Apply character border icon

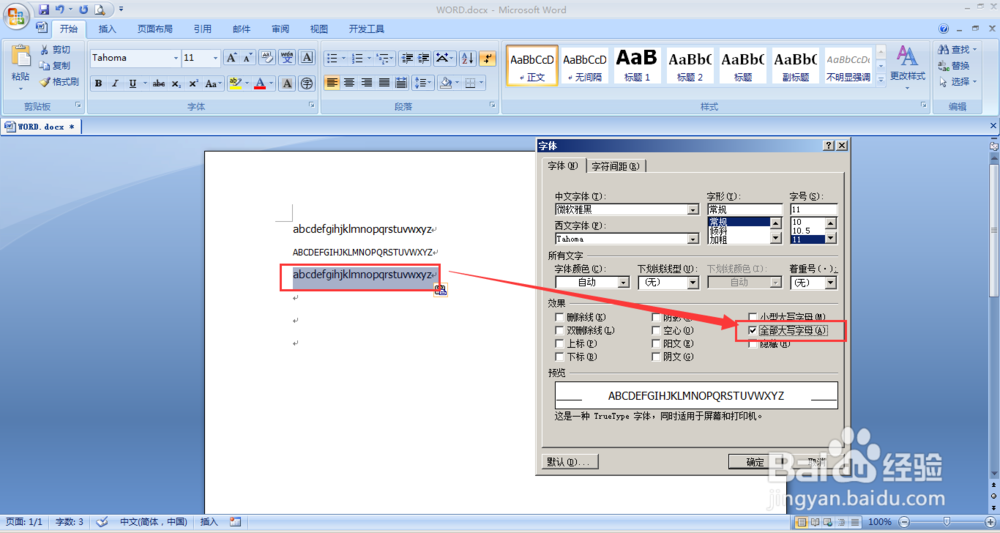tap(307, 58)
